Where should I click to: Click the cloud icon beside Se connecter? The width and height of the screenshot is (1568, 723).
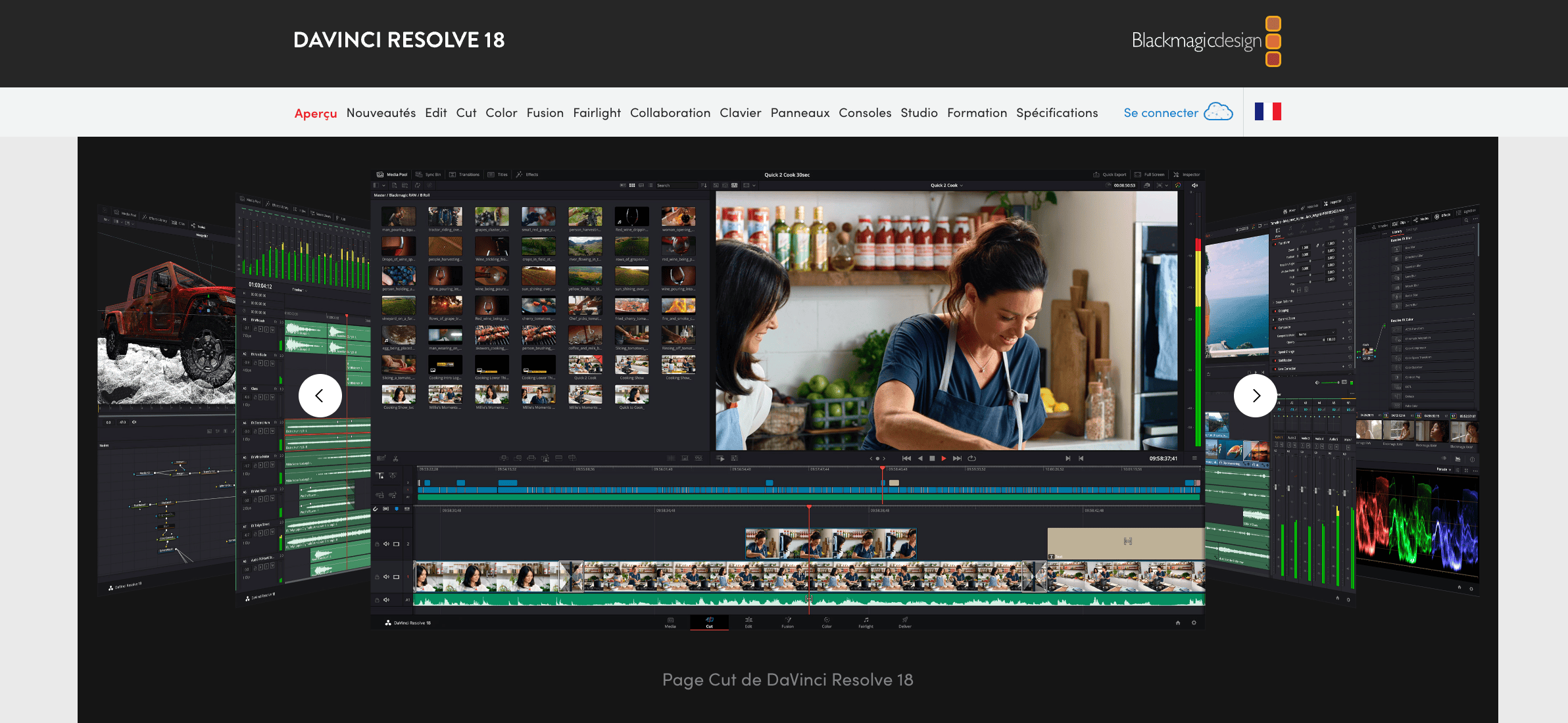click(x=1218, y=112)
